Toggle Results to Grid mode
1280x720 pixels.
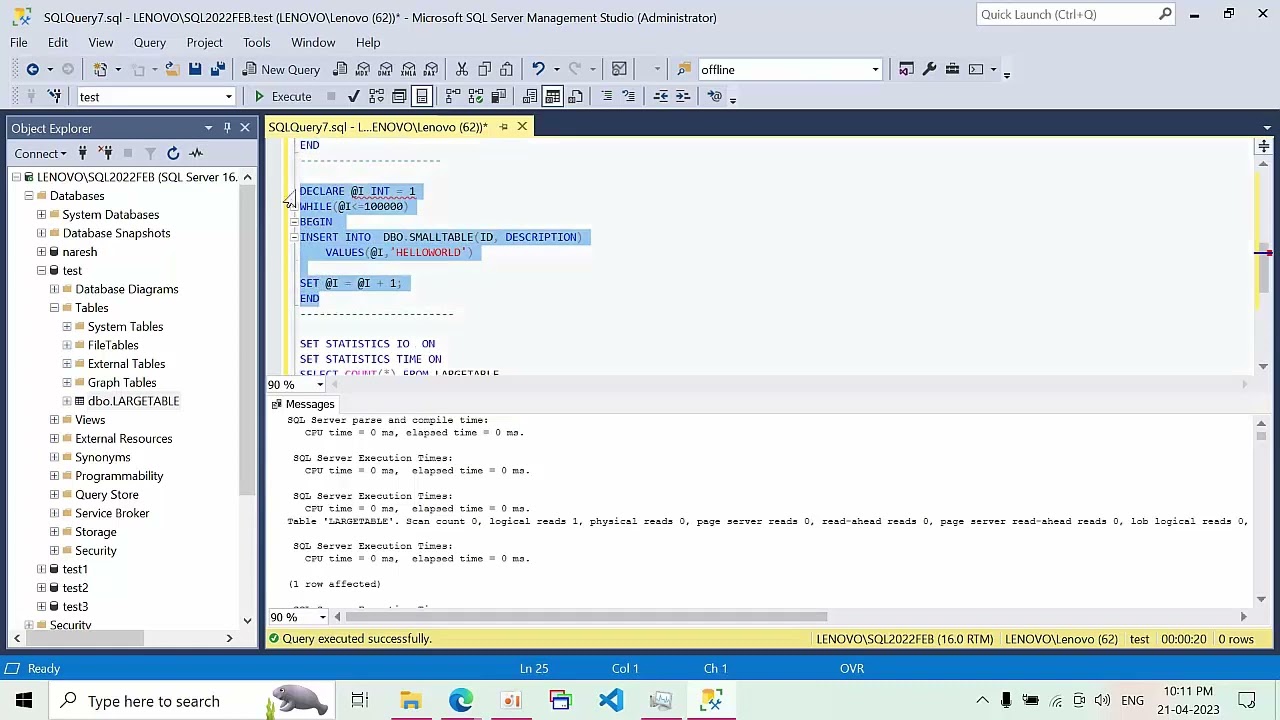(553, 96)
